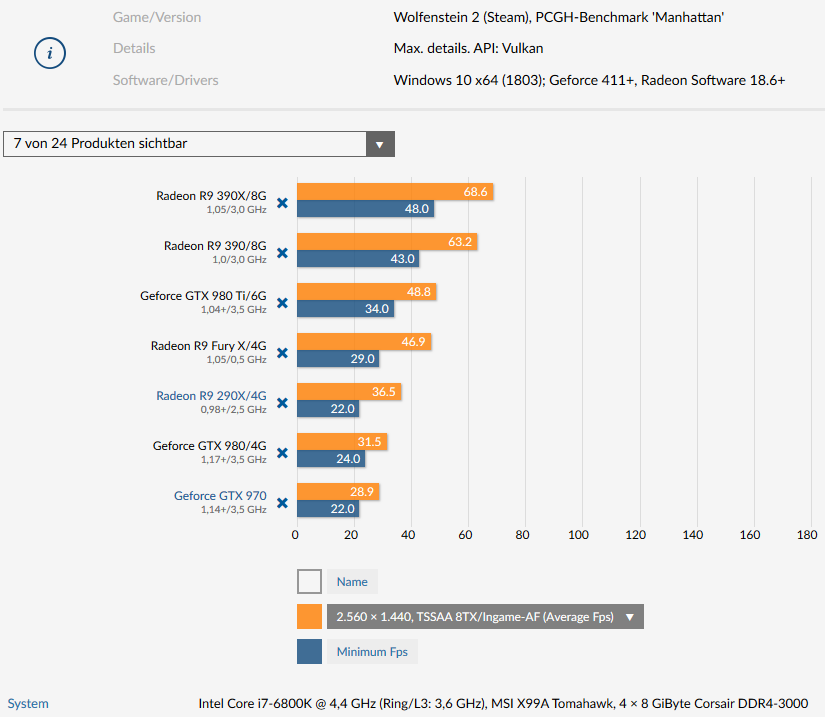Click the blue 43.0 minimum fps bar

358,258
